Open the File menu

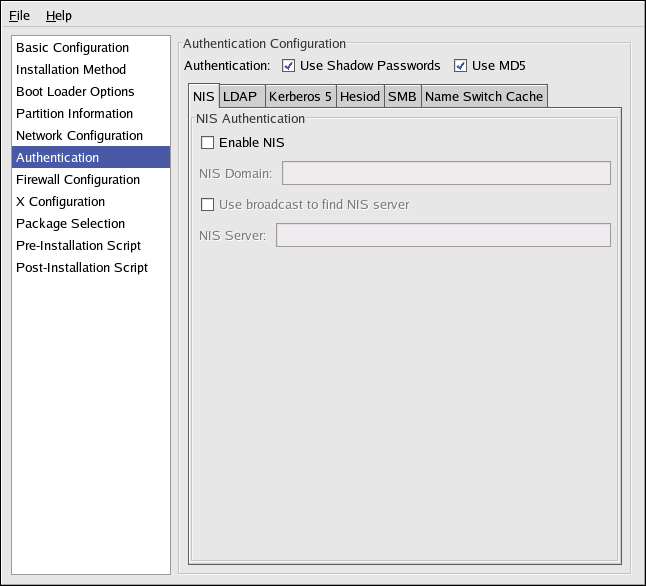pos(20,16)
